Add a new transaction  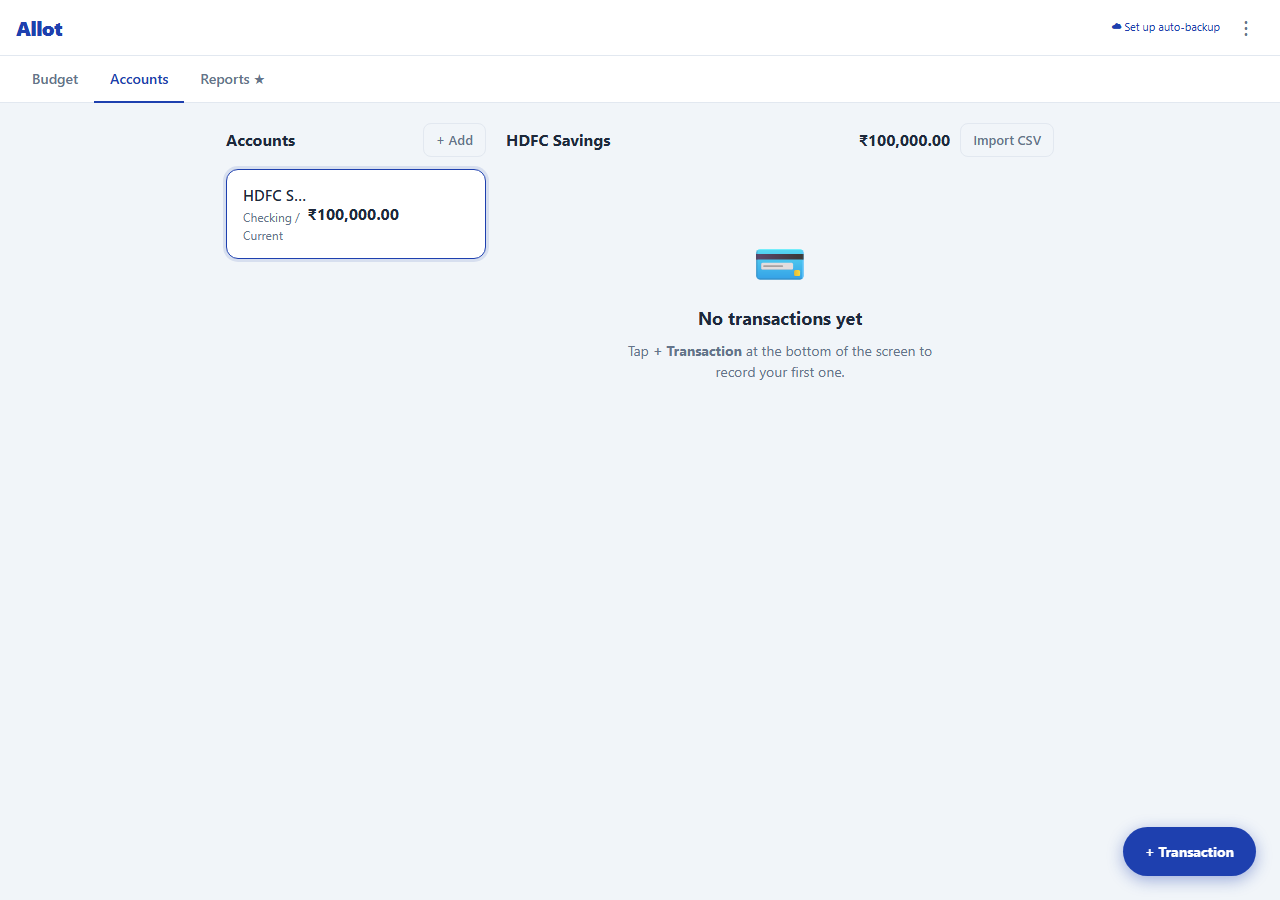[1189, 852]
